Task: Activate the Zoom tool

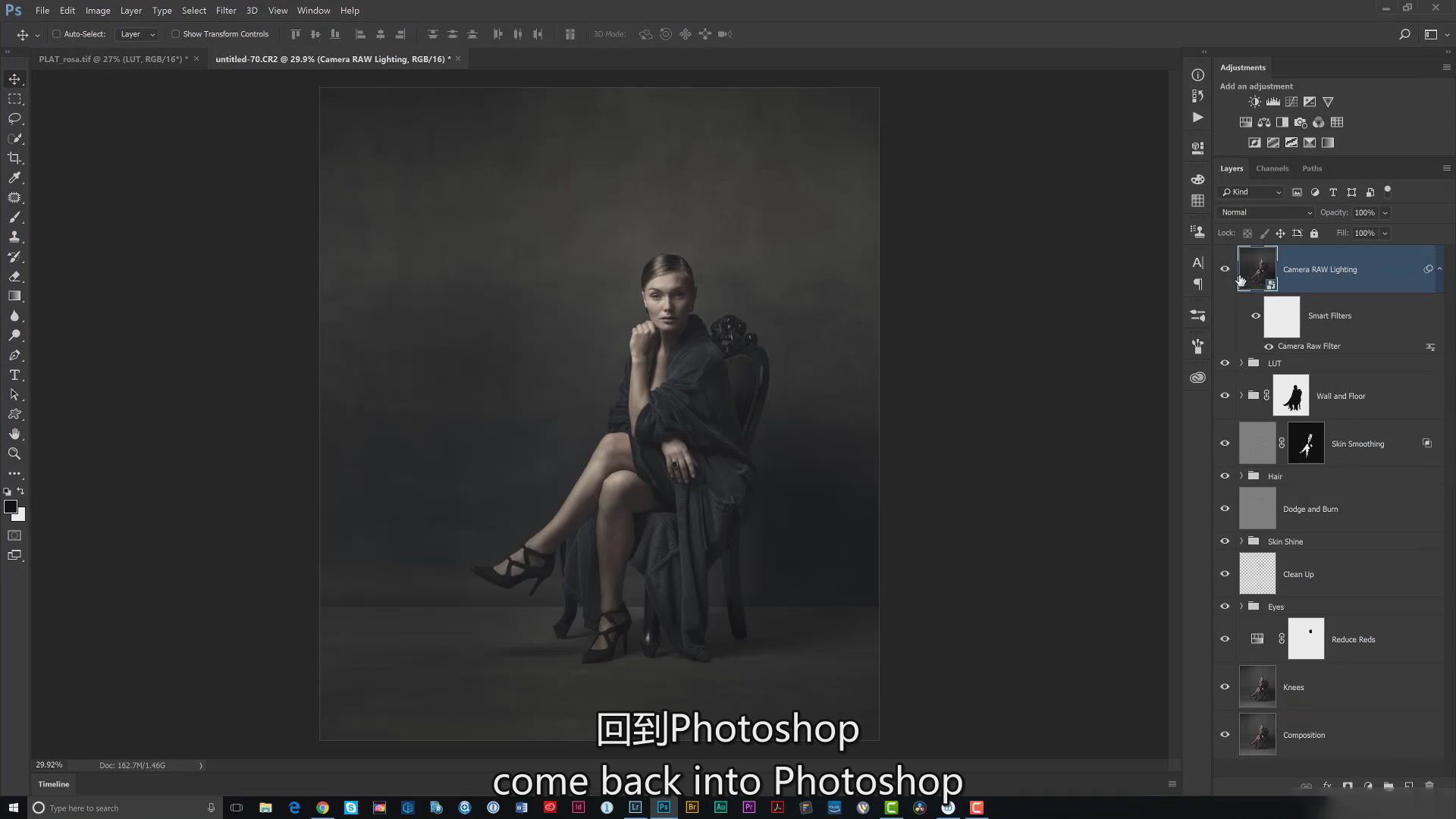Action: coord(14,453)
